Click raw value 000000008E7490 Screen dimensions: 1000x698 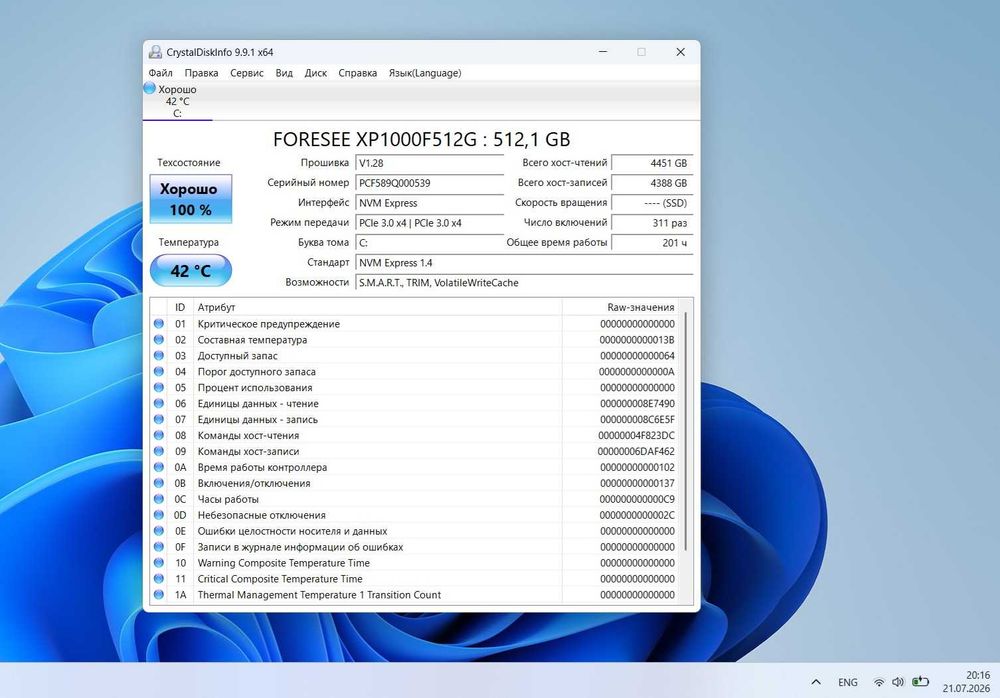click(x=637, y=403)
